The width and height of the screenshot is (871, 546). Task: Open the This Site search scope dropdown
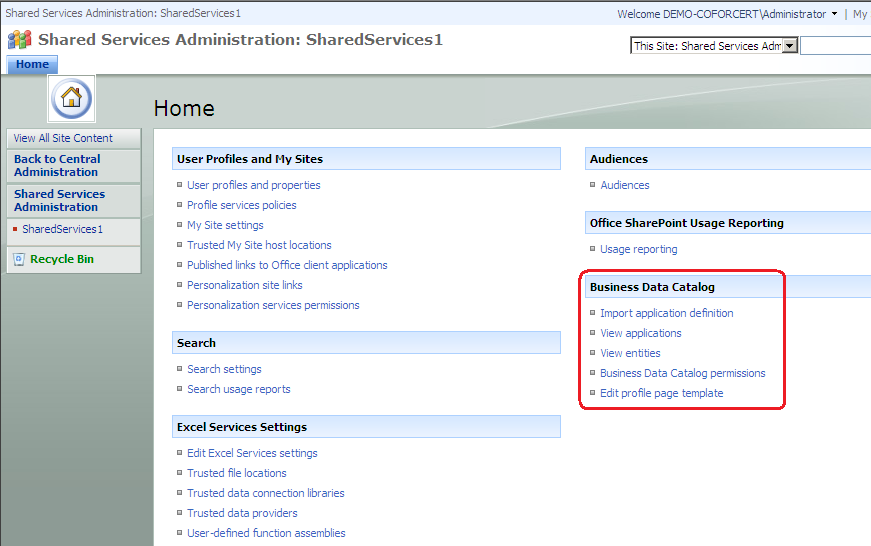789,46
